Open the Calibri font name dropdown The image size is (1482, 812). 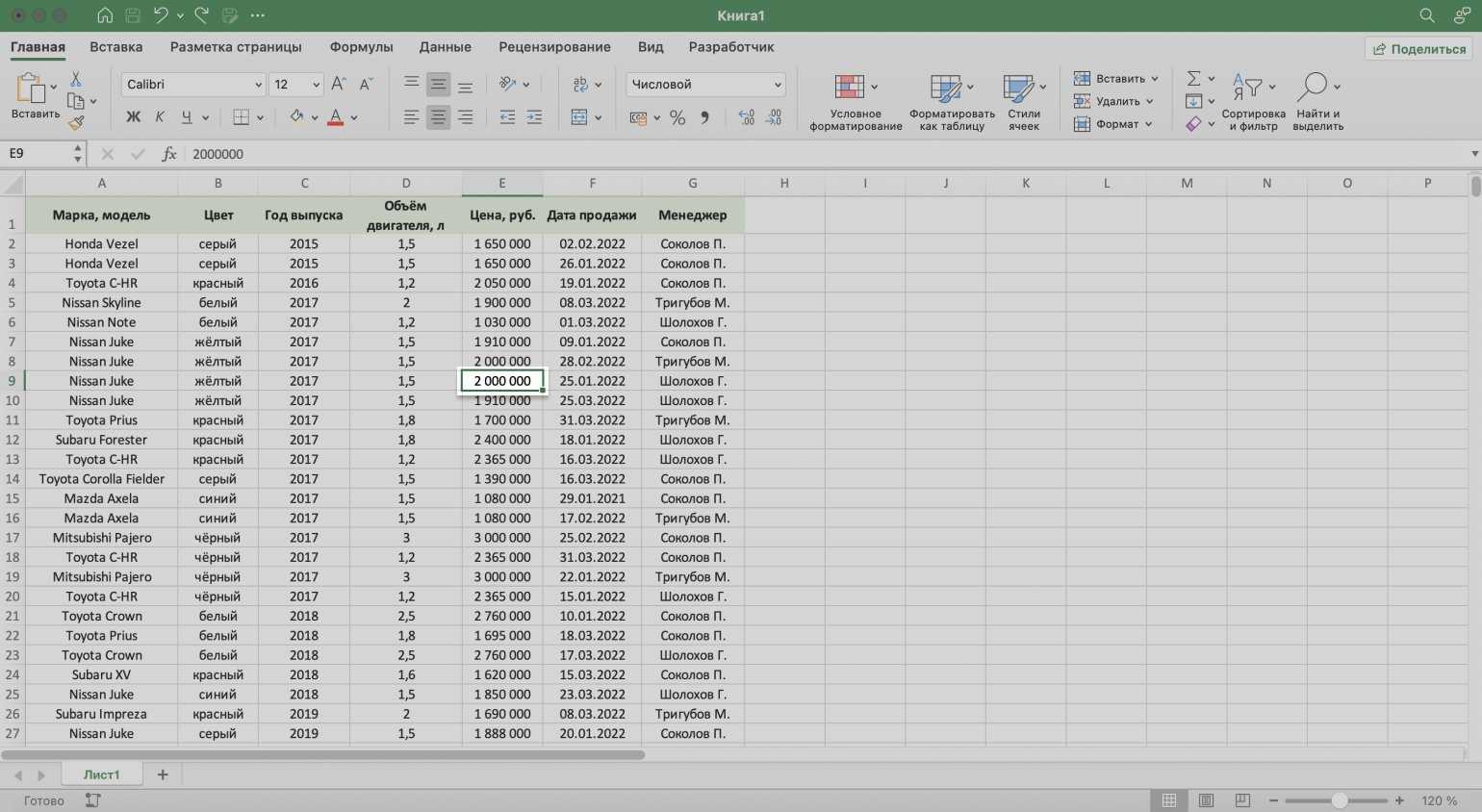[x=193, y=85]
